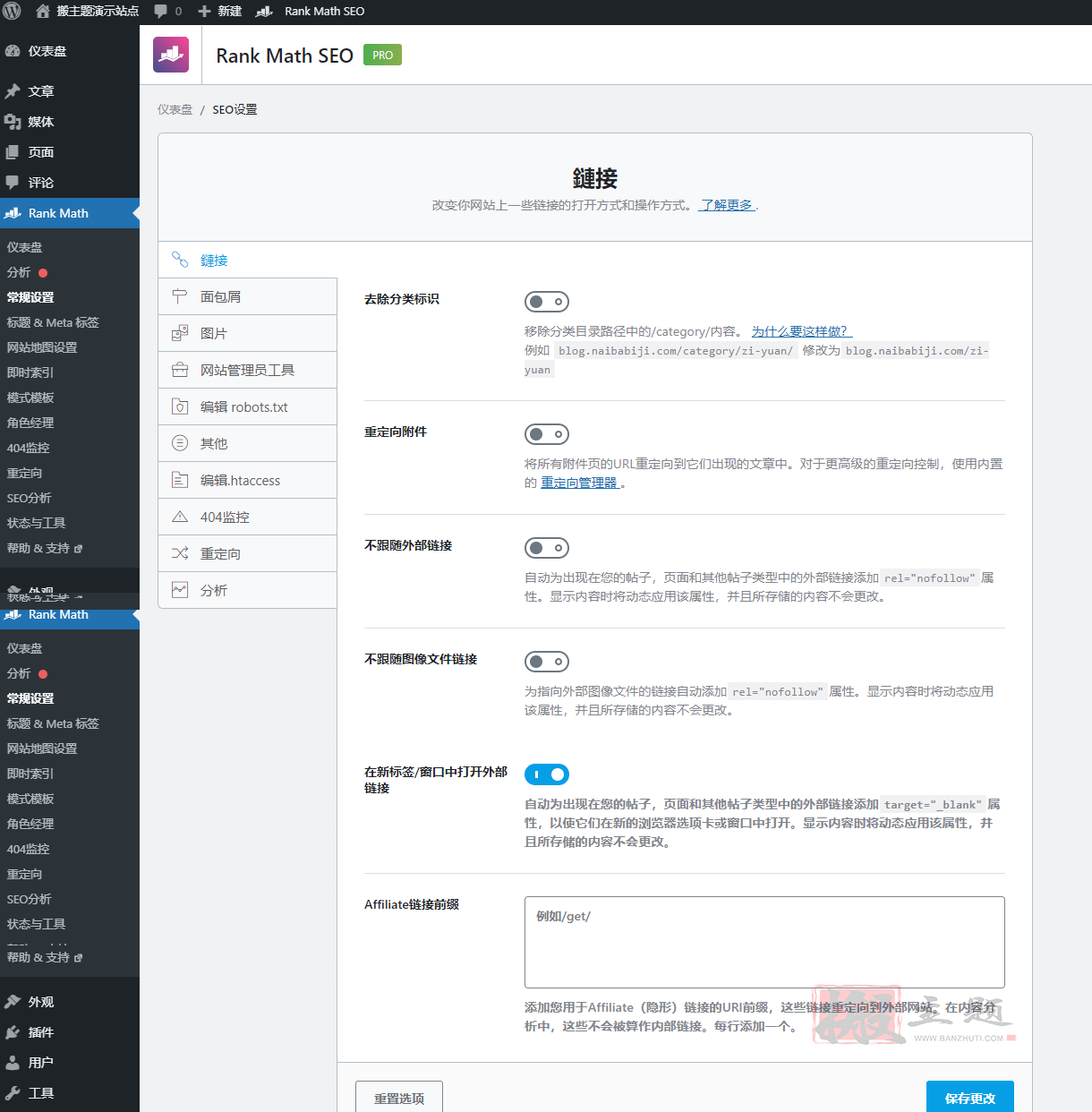Open the 了解更多 link under heading

pos(727,205)
